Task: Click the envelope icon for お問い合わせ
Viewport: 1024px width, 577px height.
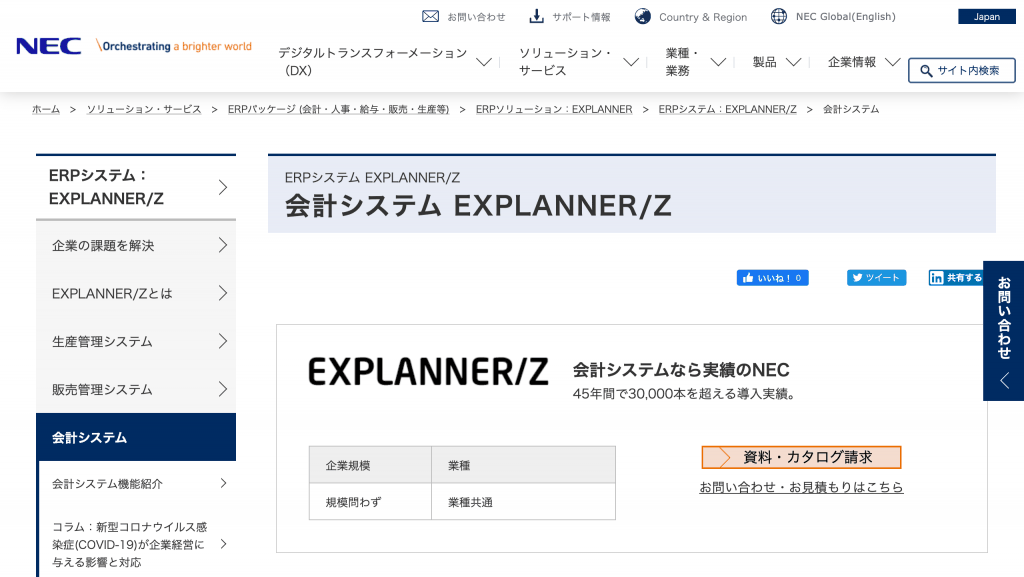Action: 430,16
